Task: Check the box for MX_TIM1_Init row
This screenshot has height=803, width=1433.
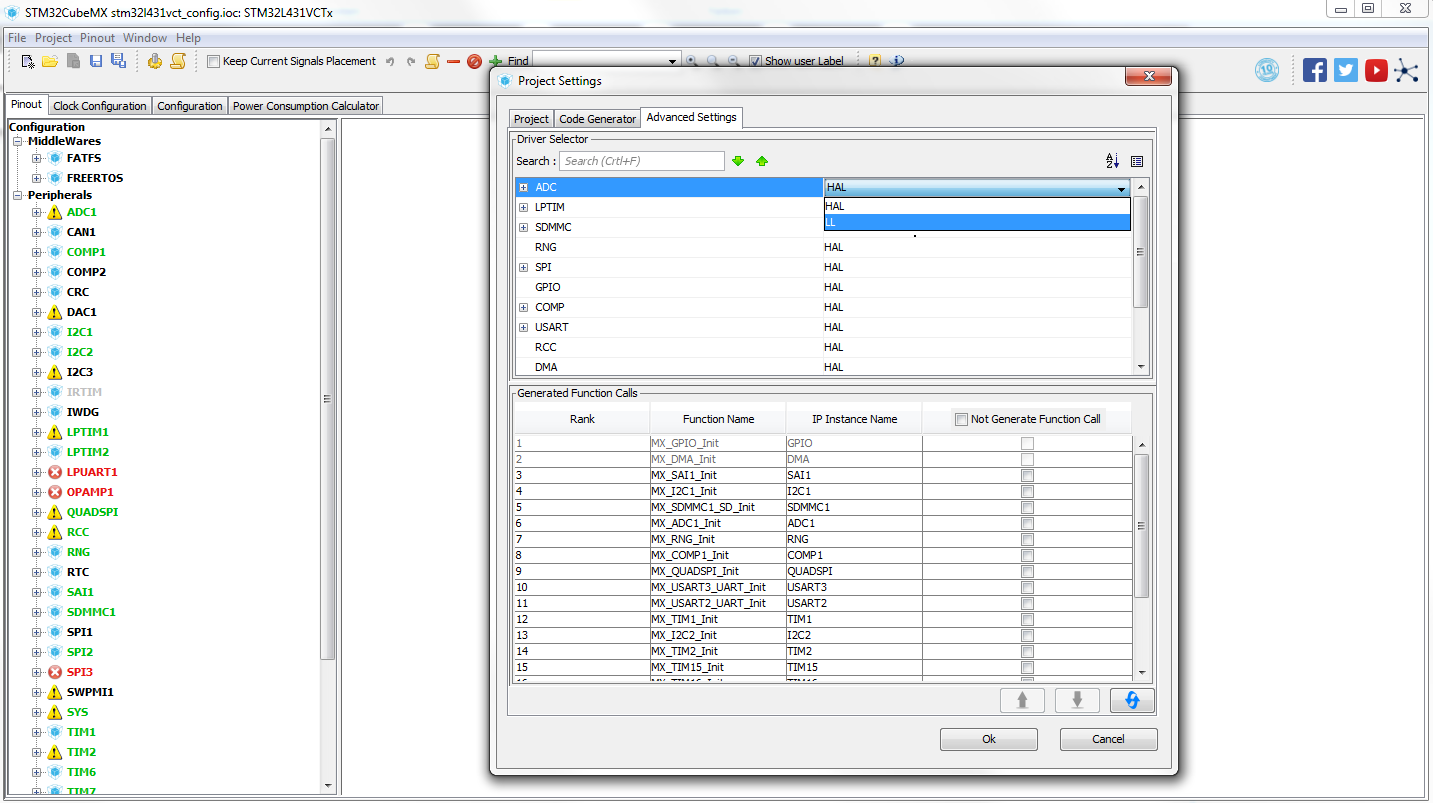Action: (1027, 619)
